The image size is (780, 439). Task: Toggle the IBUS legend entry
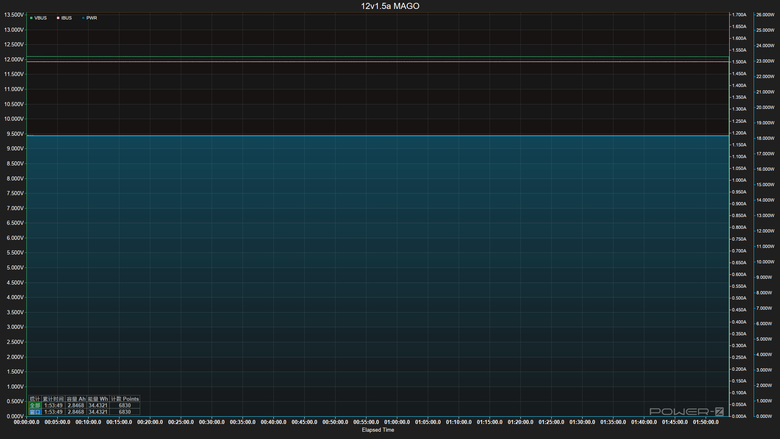click(x=64, y=18)
